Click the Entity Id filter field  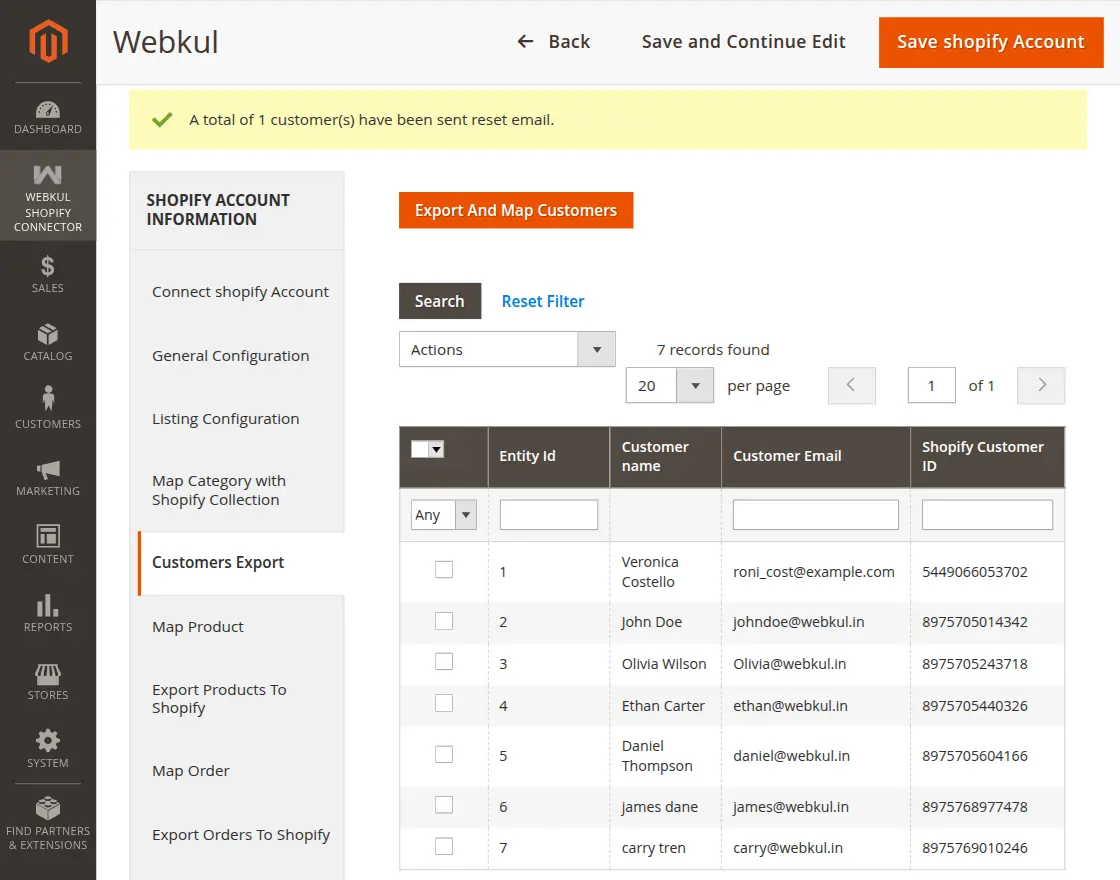[549, 515]
